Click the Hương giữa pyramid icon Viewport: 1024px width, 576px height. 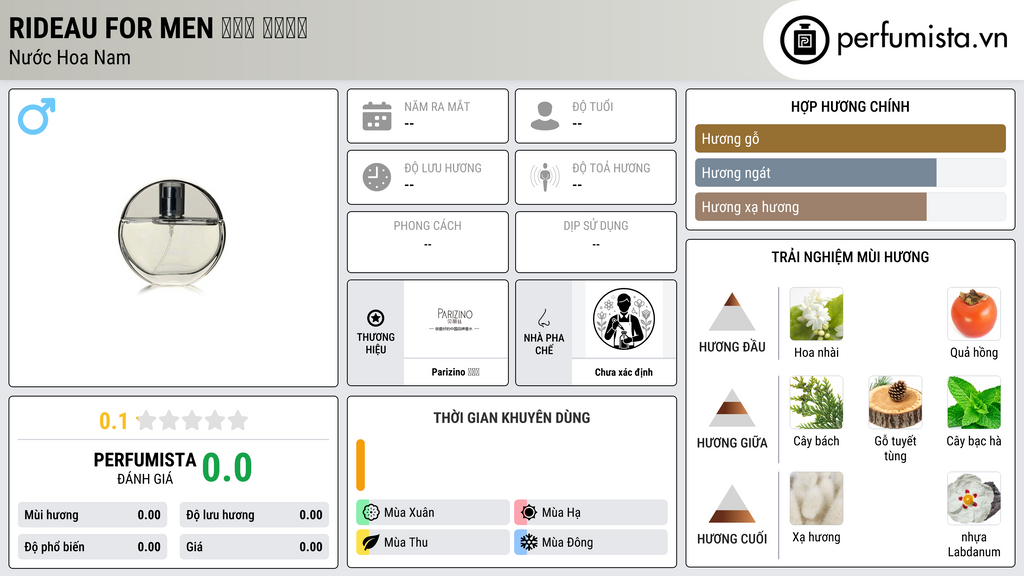pos(732,408)
